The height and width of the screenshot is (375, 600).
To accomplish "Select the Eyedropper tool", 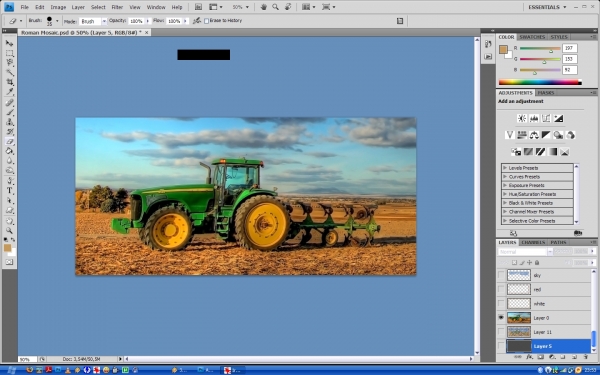I will [10, 92].
